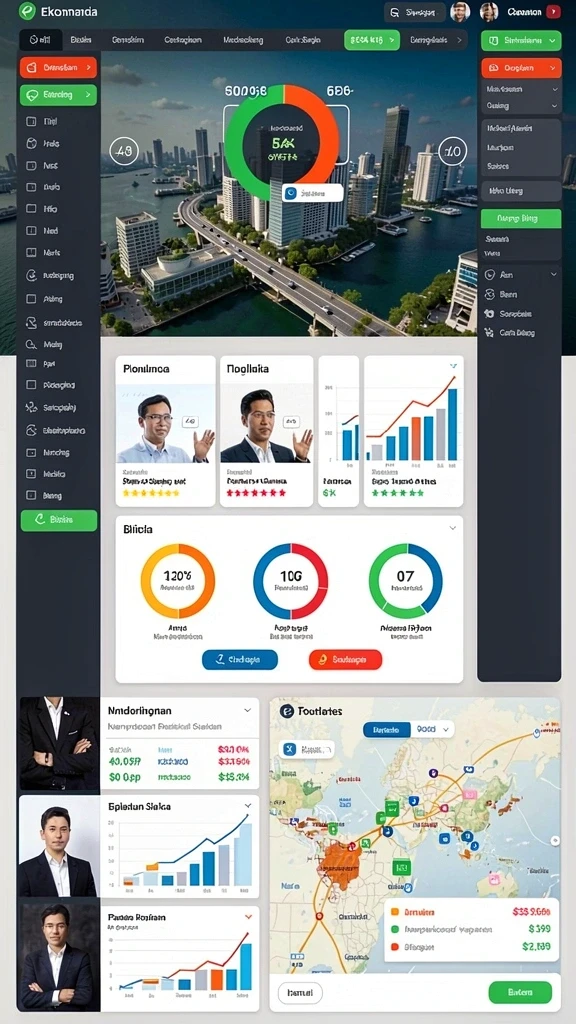Click the green Ekonnarda logo icon

tap(27, 11)
